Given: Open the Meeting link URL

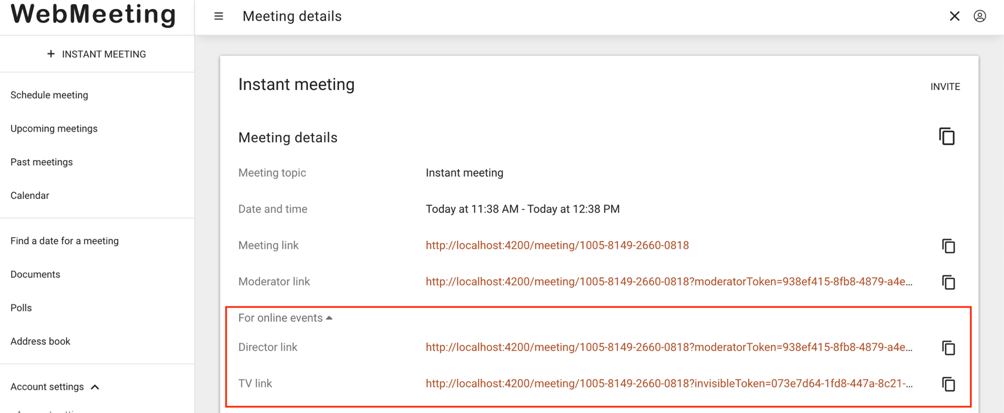Looking at the screenshot, I should click(x=557, y=245).
